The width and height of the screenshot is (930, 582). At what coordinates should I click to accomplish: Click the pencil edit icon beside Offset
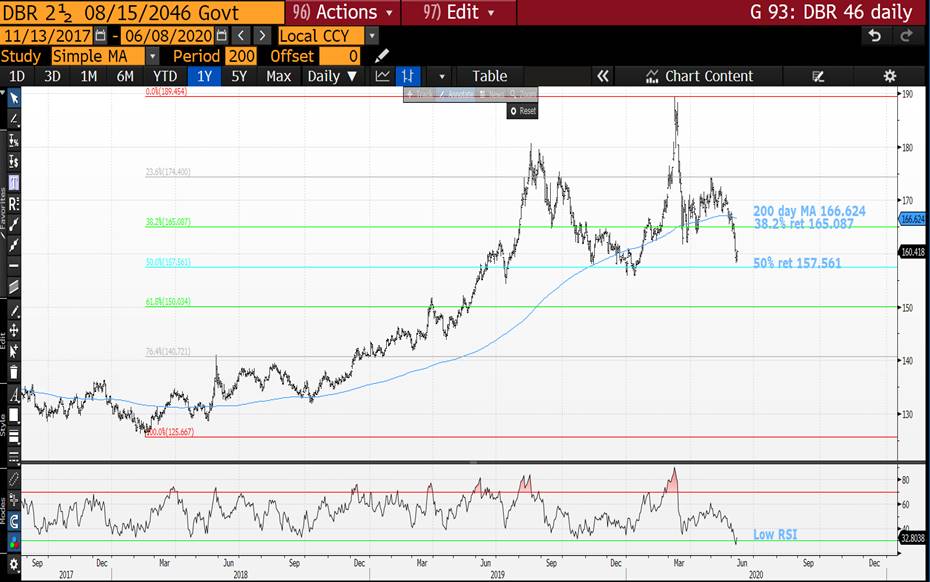click(382, 56)
